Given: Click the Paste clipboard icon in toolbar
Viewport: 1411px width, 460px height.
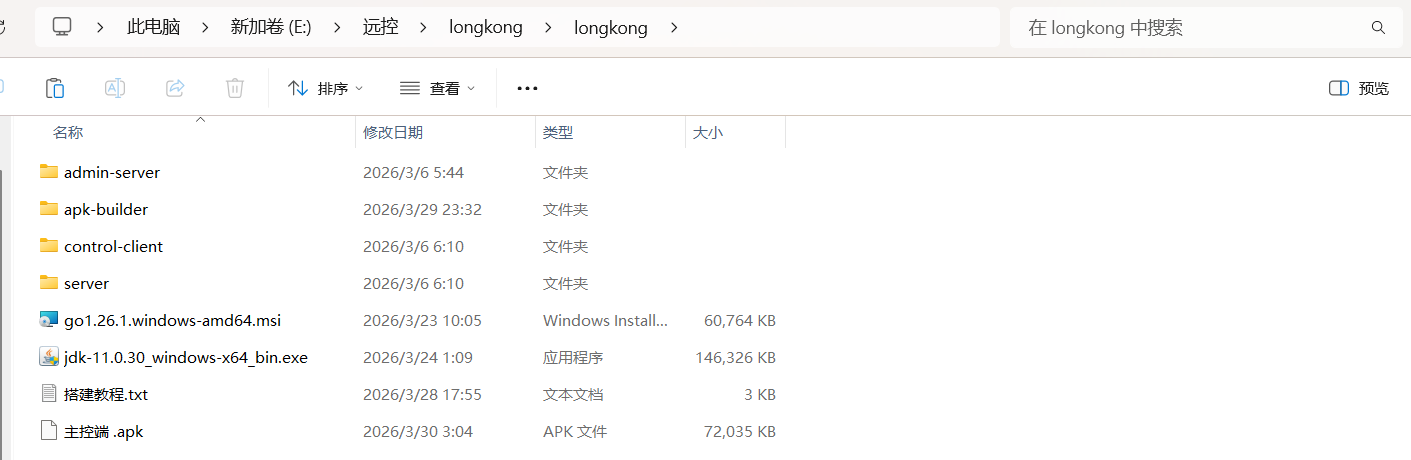Looking at the screenshot, I should tap(55, 88).
